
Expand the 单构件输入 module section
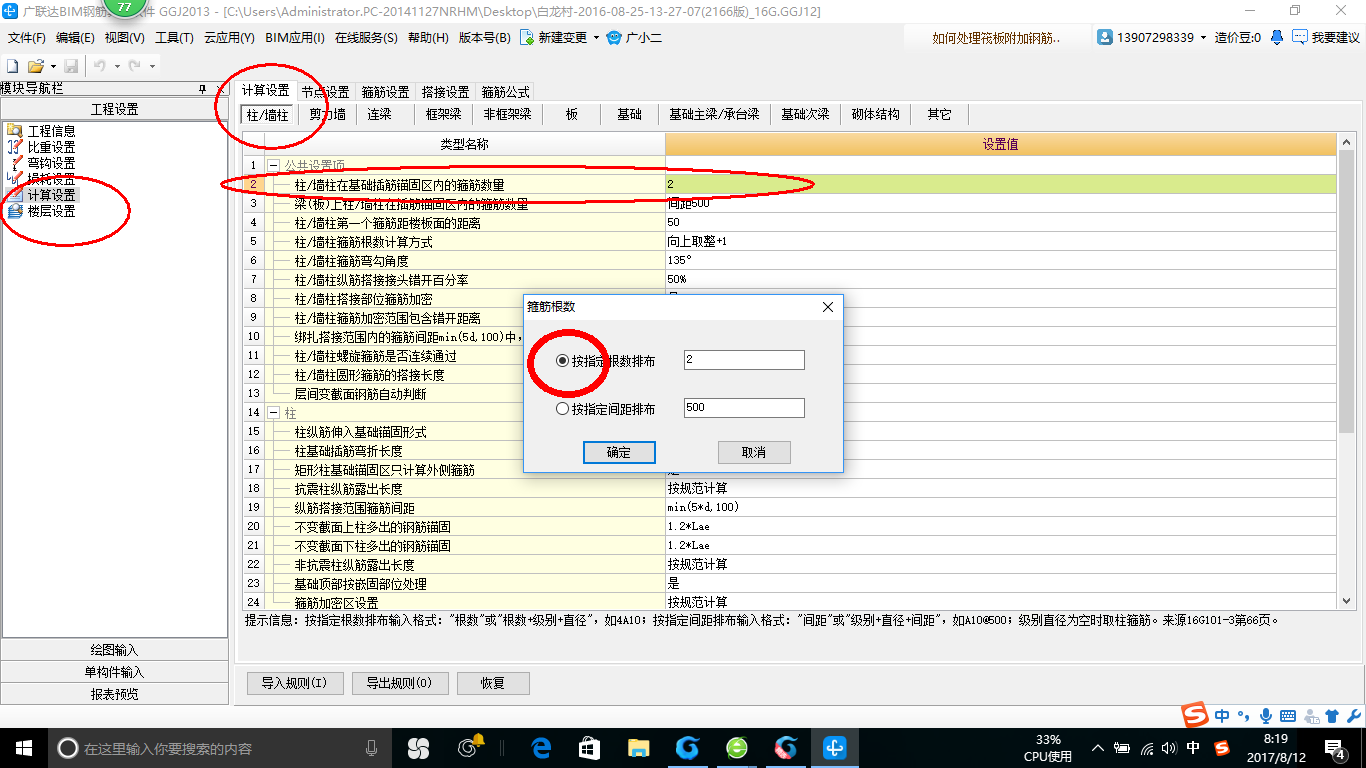(x=115, y=672)
